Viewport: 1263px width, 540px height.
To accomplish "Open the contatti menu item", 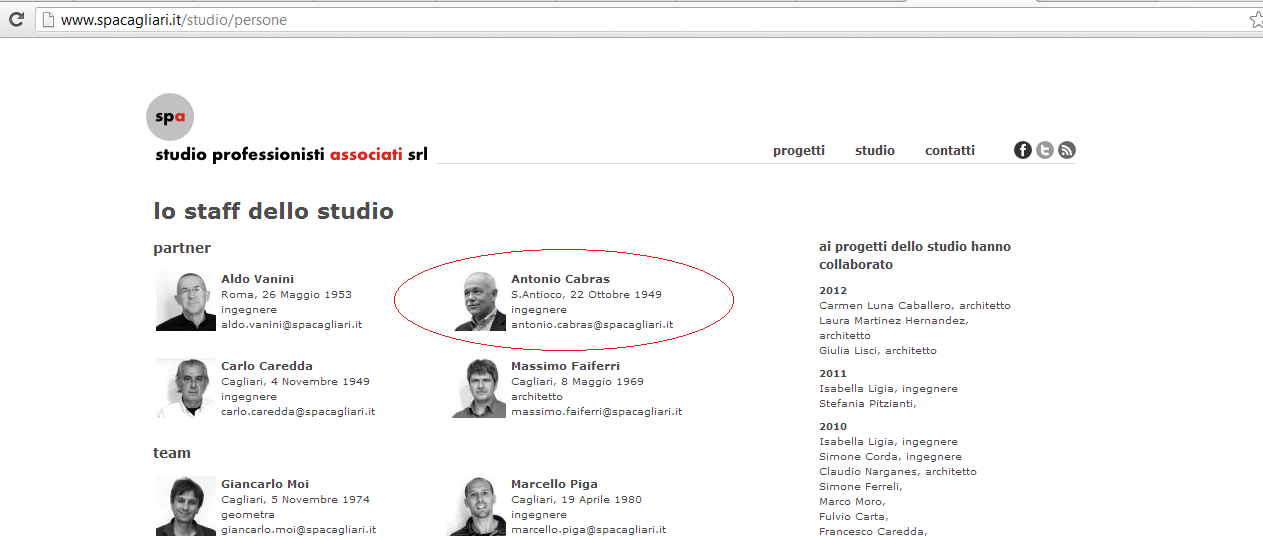I will pyautogui.click(x=950, y=150).
